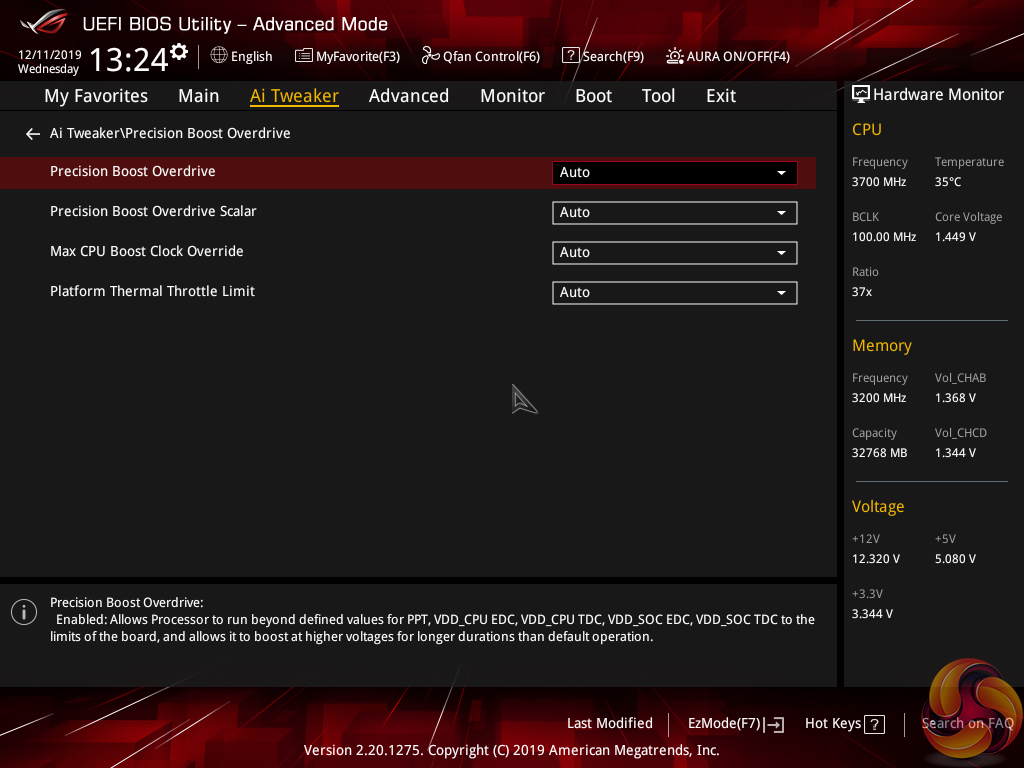Open Platform Thermal Throttle Limit dropdown
Image resolution: width=1024 pixels, height=768 pixels.
click(x=675, y=293)
